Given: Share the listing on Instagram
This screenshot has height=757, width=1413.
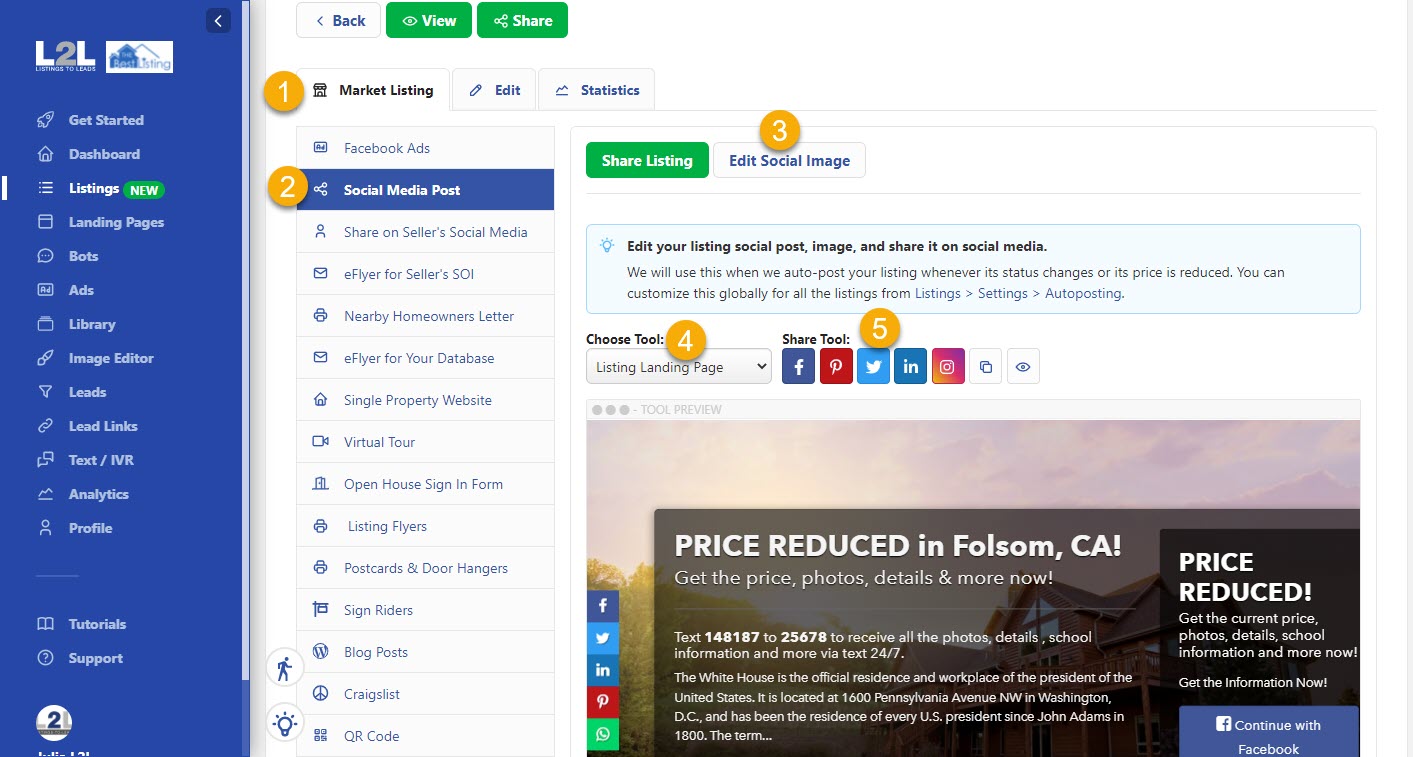Looking at the screenshot, I should pyautogui.click(x=947, y=366).
